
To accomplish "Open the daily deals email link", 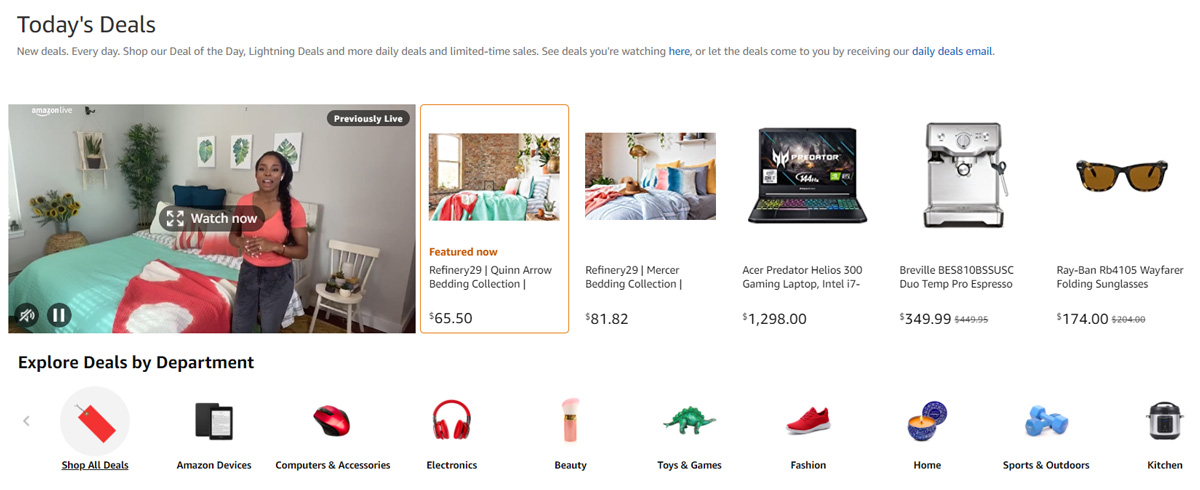I will coord(952,51).
